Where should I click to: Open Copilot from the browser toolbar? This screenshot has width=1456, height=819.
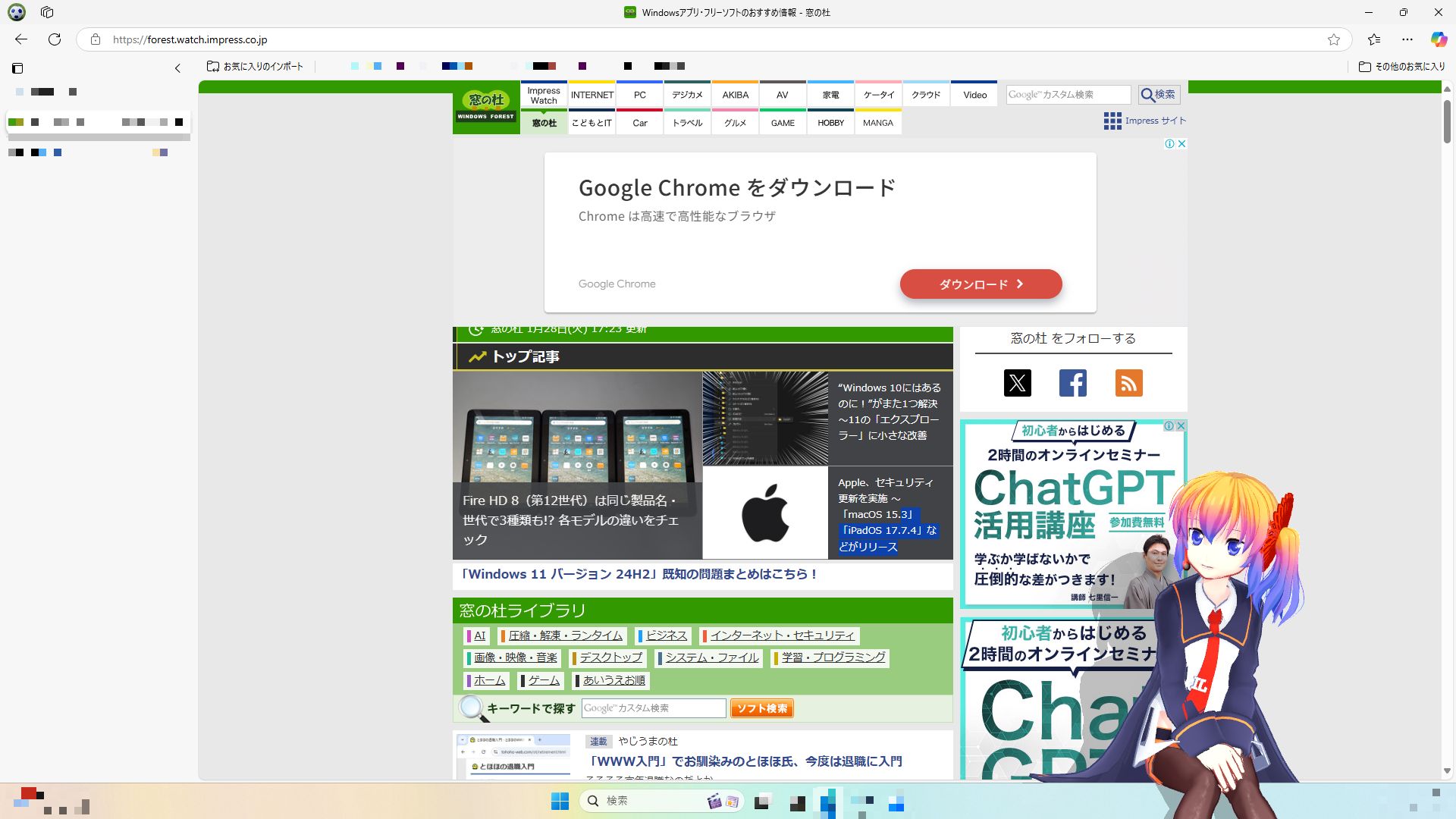tap(1437, 39)
